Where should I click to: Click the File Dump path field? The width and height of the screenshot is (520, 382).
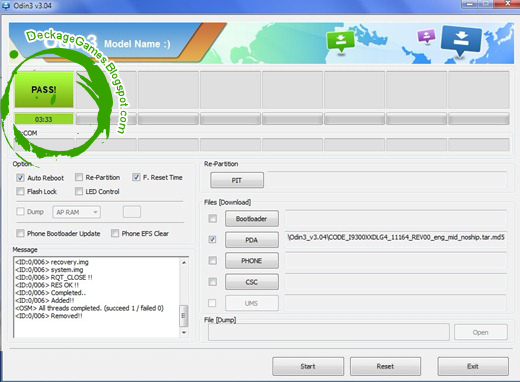pos(329,332)
